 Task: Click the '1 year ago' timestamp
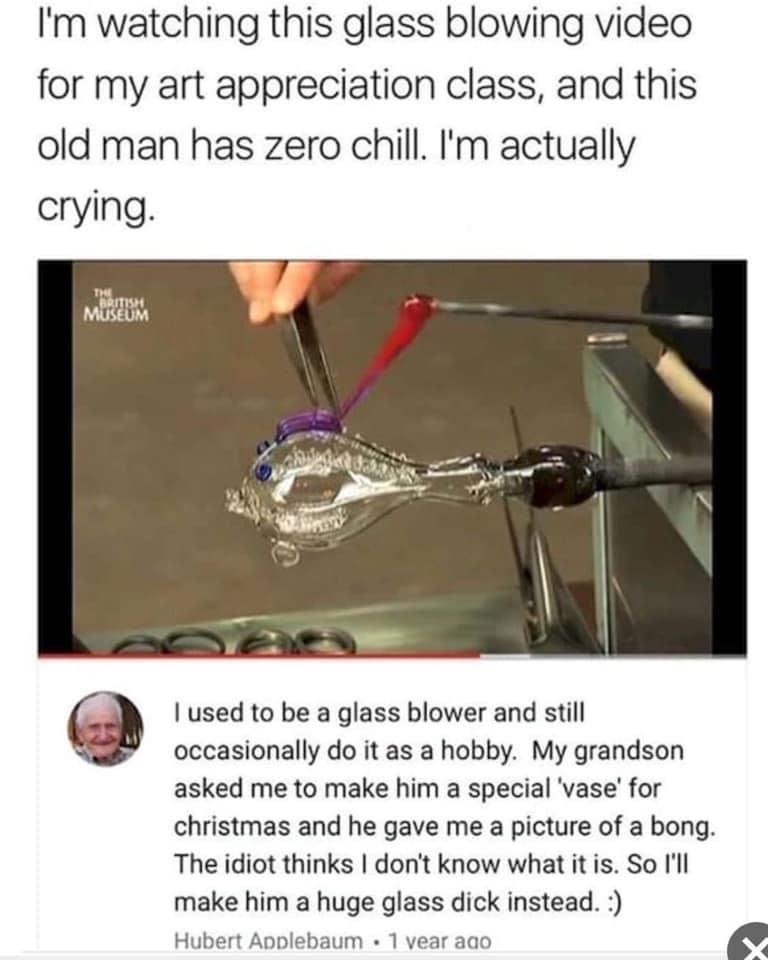pos(440,940)
